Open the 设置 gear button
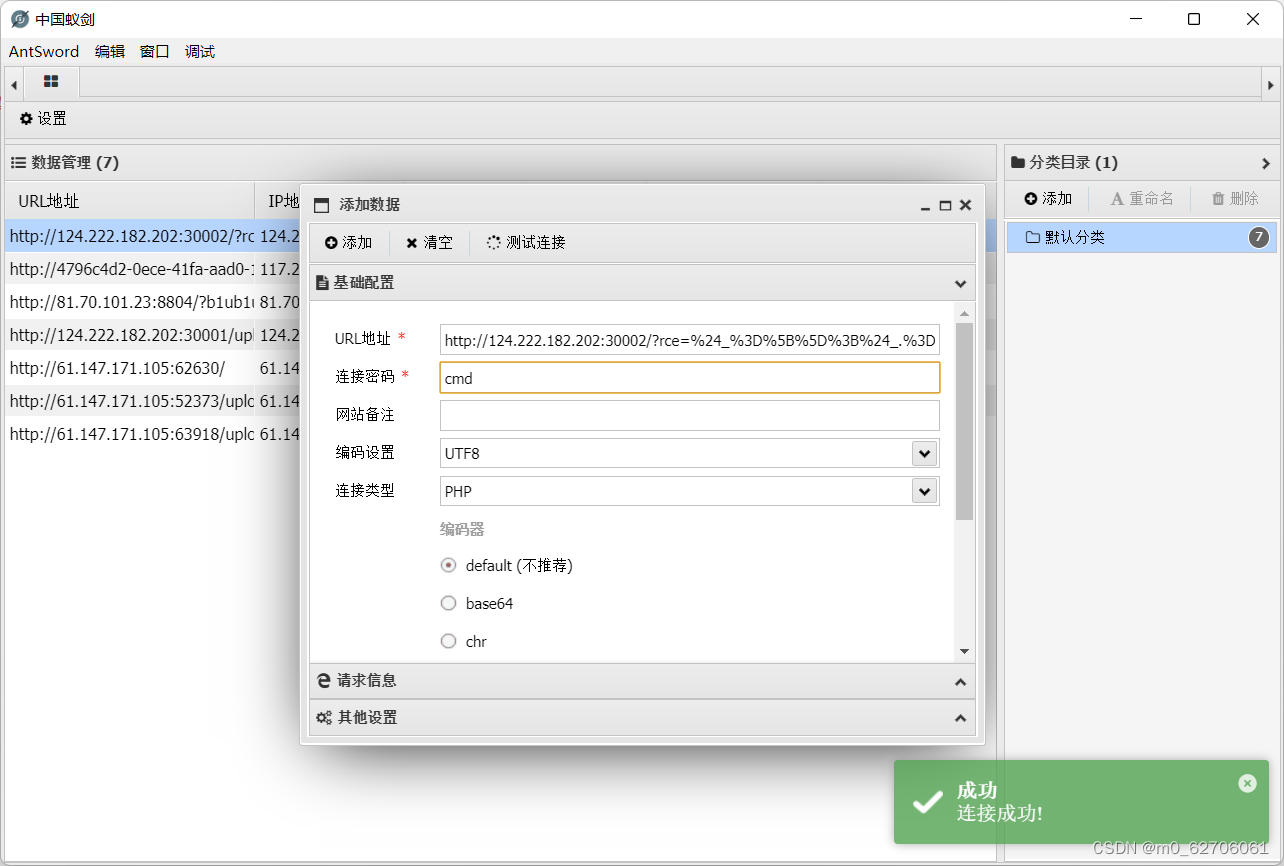 click(43, 118)
